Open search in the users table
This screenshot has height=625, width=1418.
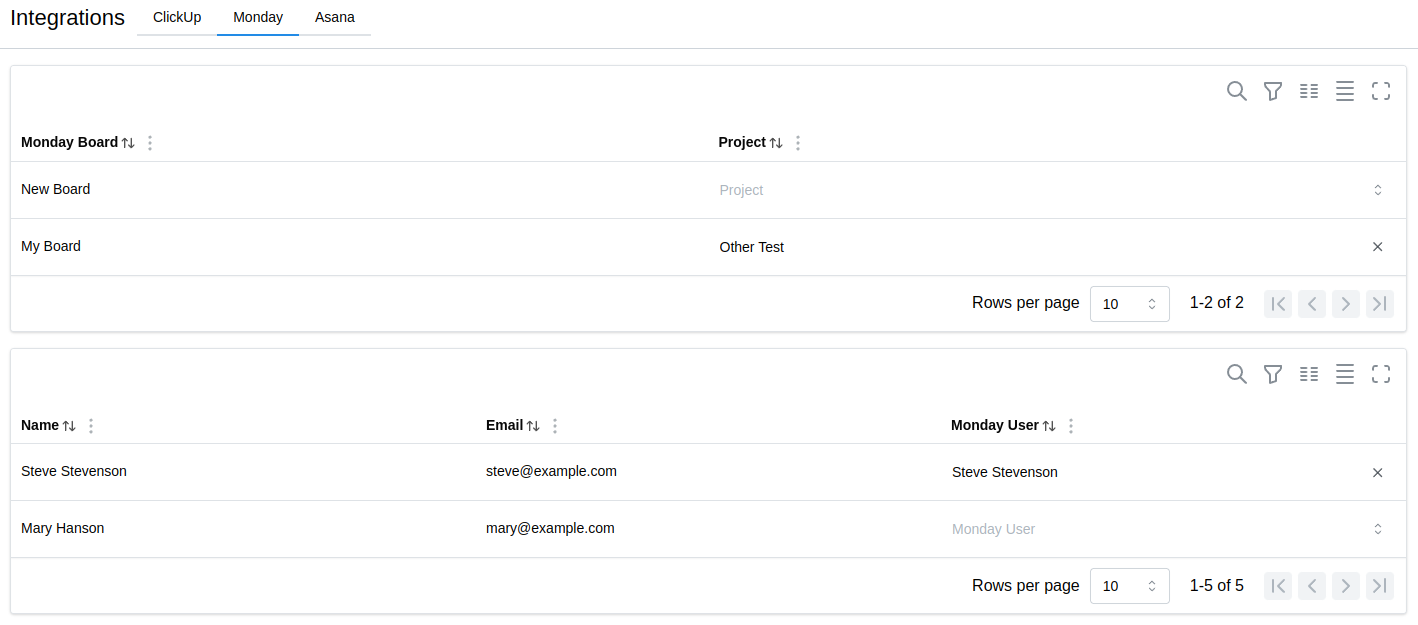[x=1237, y=374]
